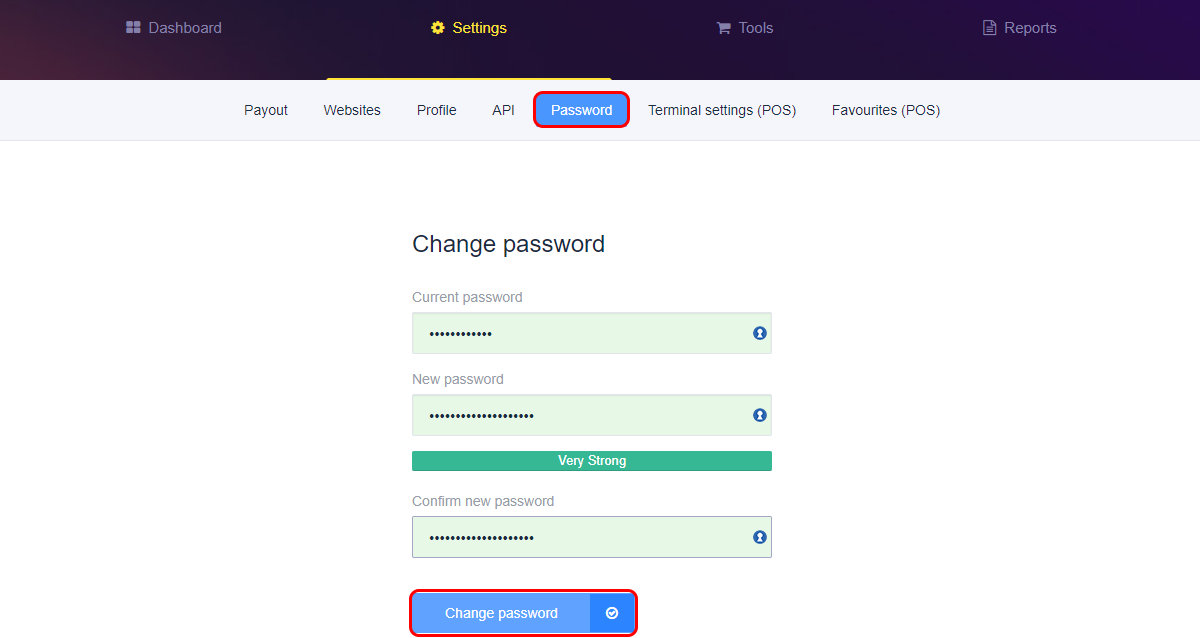Click keyhole icon in Confirm new password field
The height and width of the screenshot is (638, 1200).
coord(760,537)
